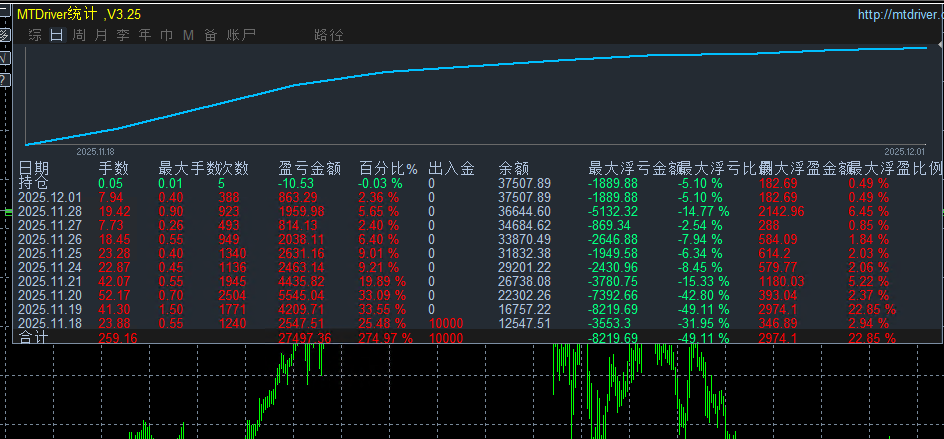Click the 274.97 % total percentage
944x439 pixels.
(x=386, y=338)
